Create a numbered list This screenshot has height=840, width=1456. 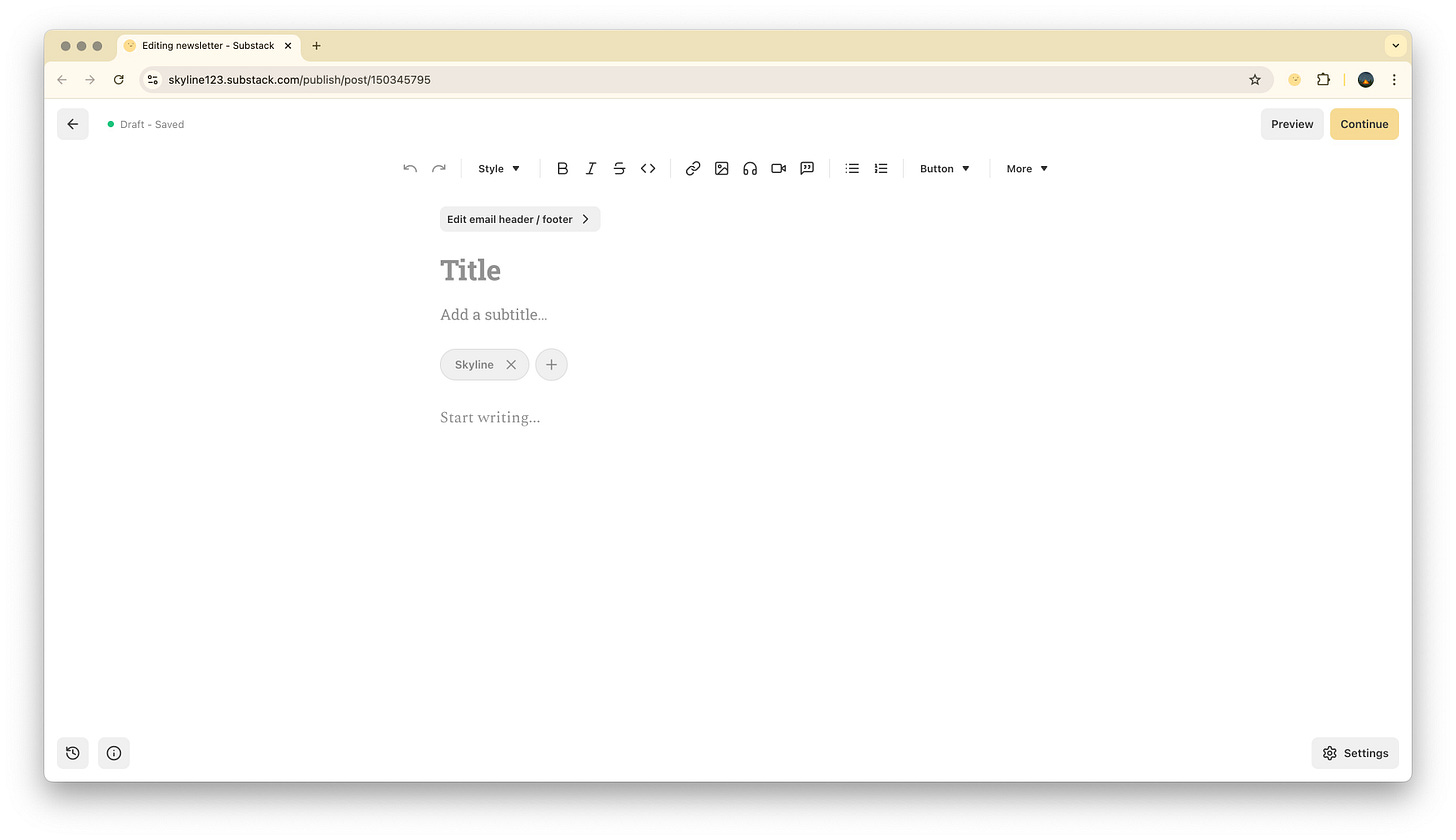click(881, 169)
